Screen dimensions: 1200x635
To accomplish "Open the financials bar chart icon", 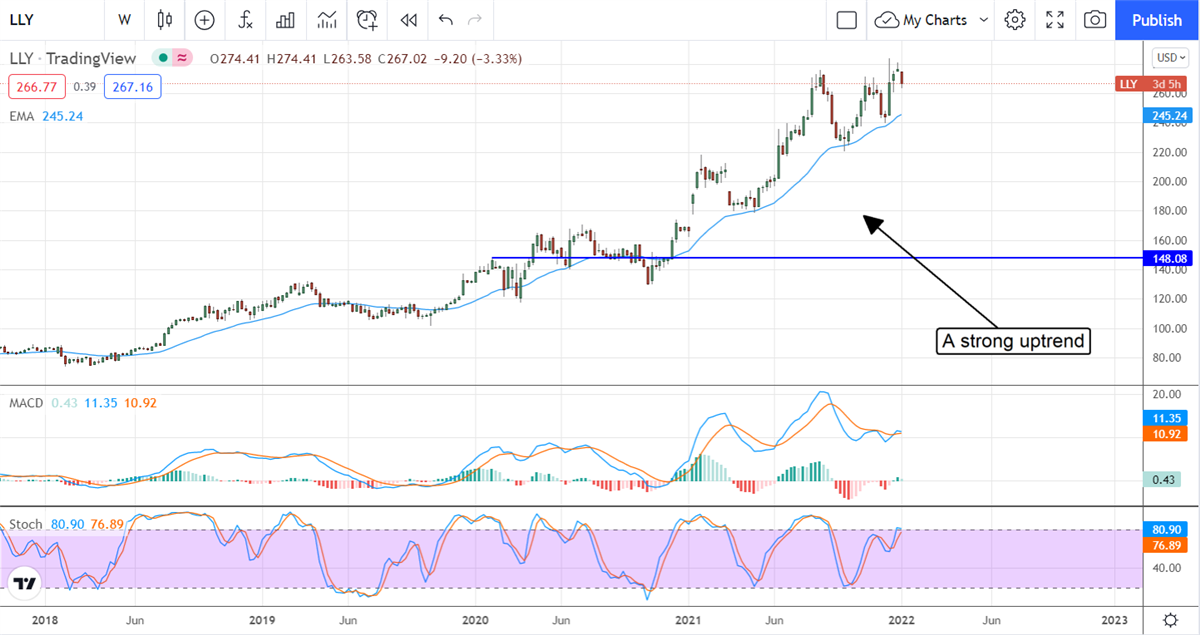I will pos(285,19).
